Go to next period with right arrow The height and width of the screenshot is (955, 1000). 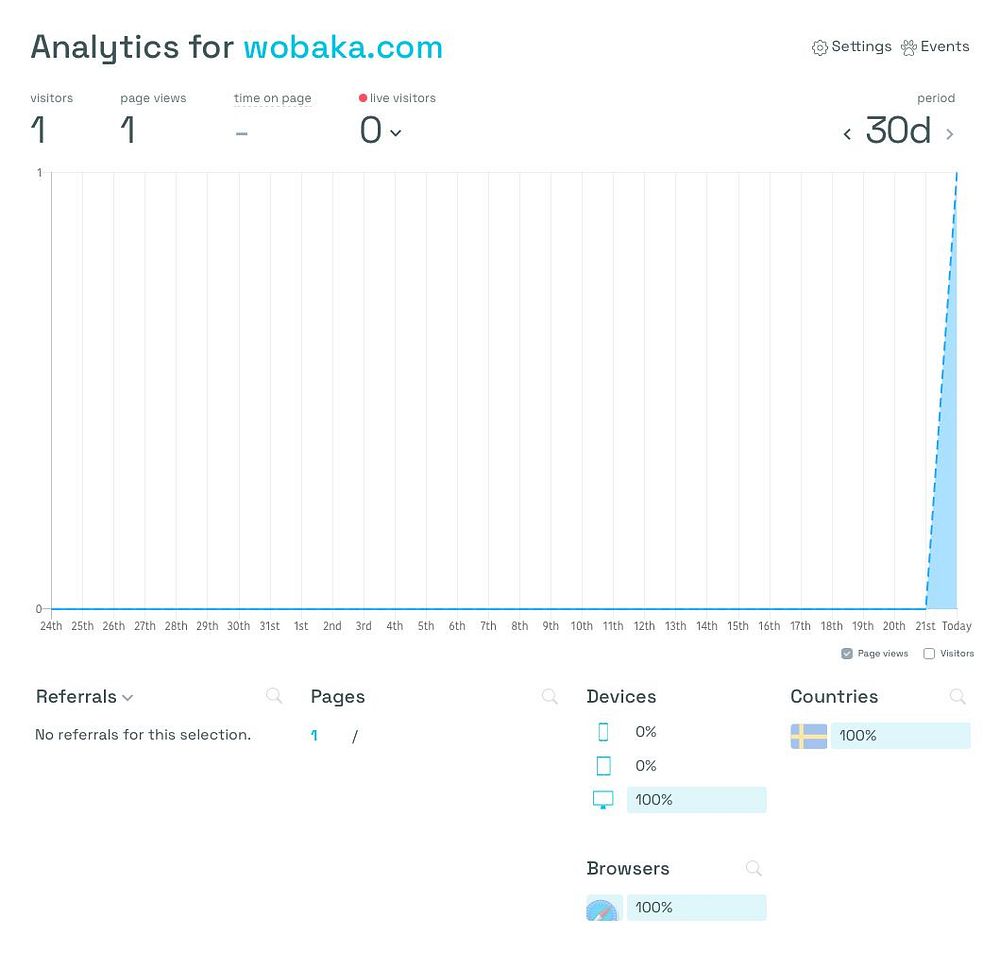[949, 134]
